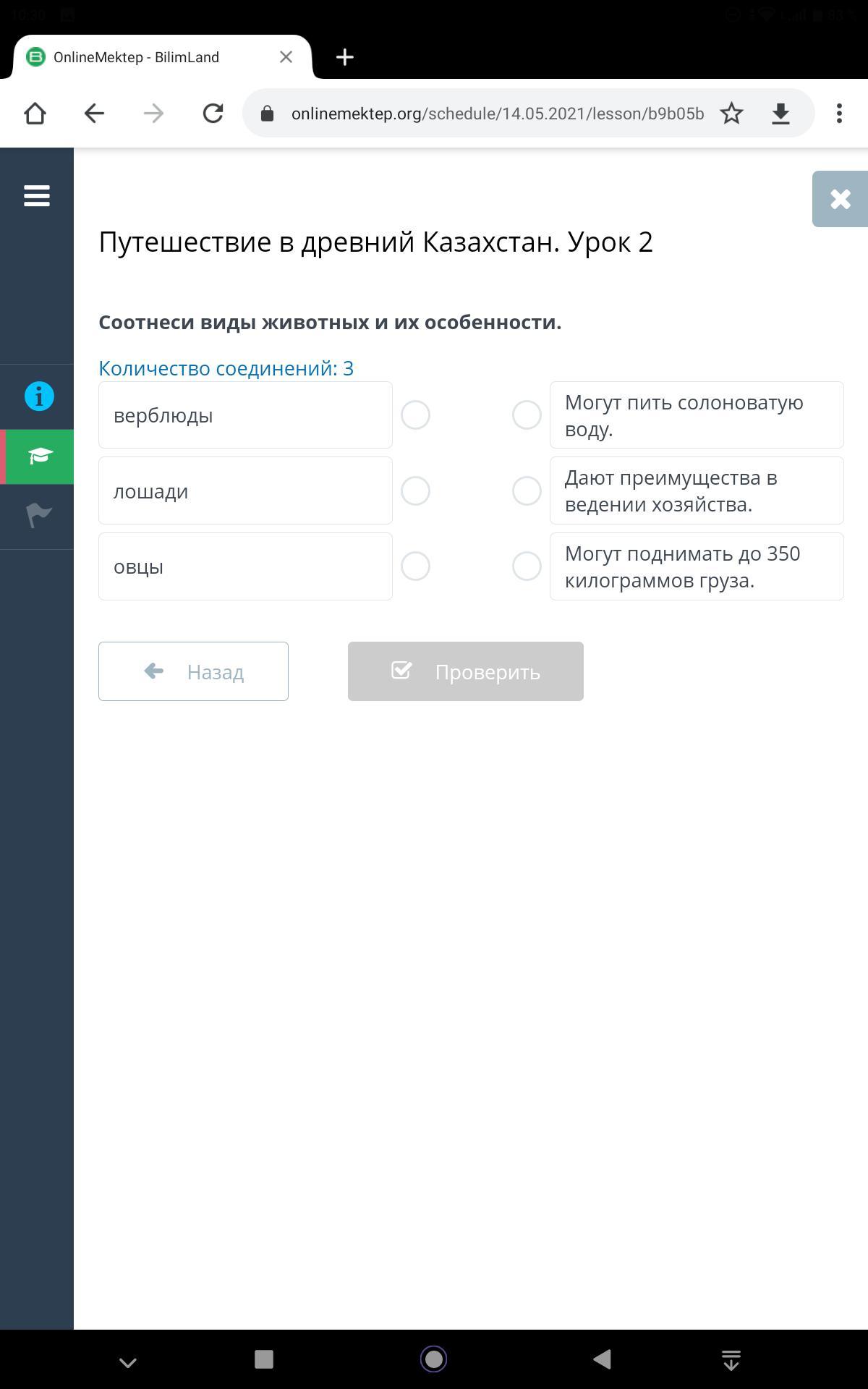This screenshot has height=1389, width=868.
Task: Bookmark this page with the star
Action: click(x=731, y=114)
